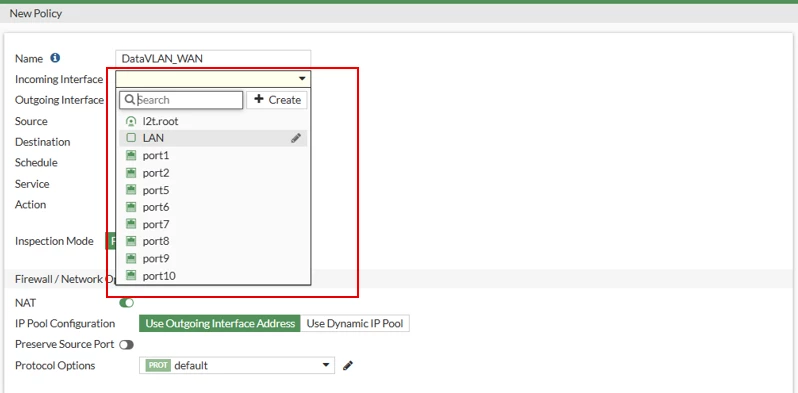The width and height of the screenshot is (798, 393).
Task: Choose port5 from the interface list
Action: coord(213,190)
